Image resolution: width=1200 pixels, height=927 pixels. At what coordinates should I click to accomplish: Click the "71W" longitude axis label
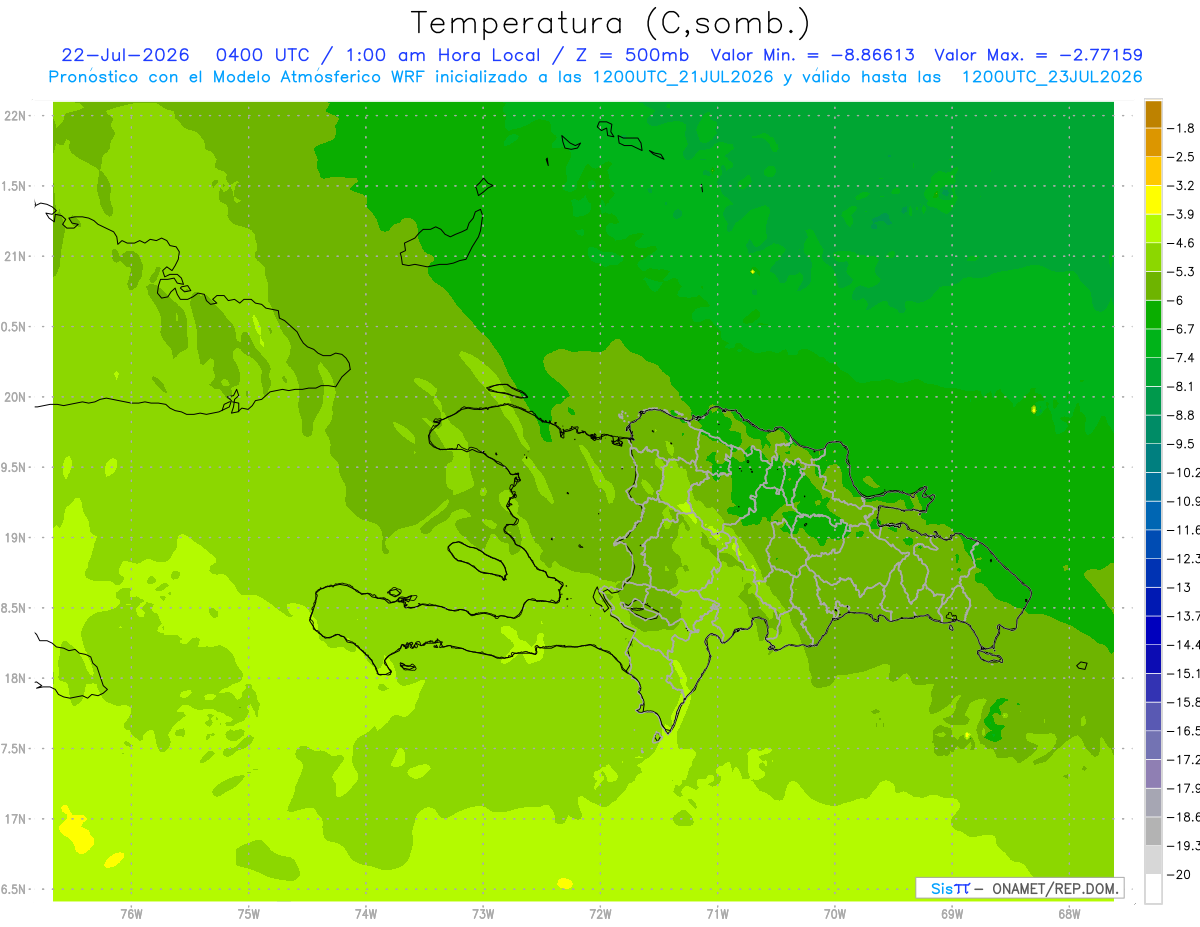tap(717, 913)
